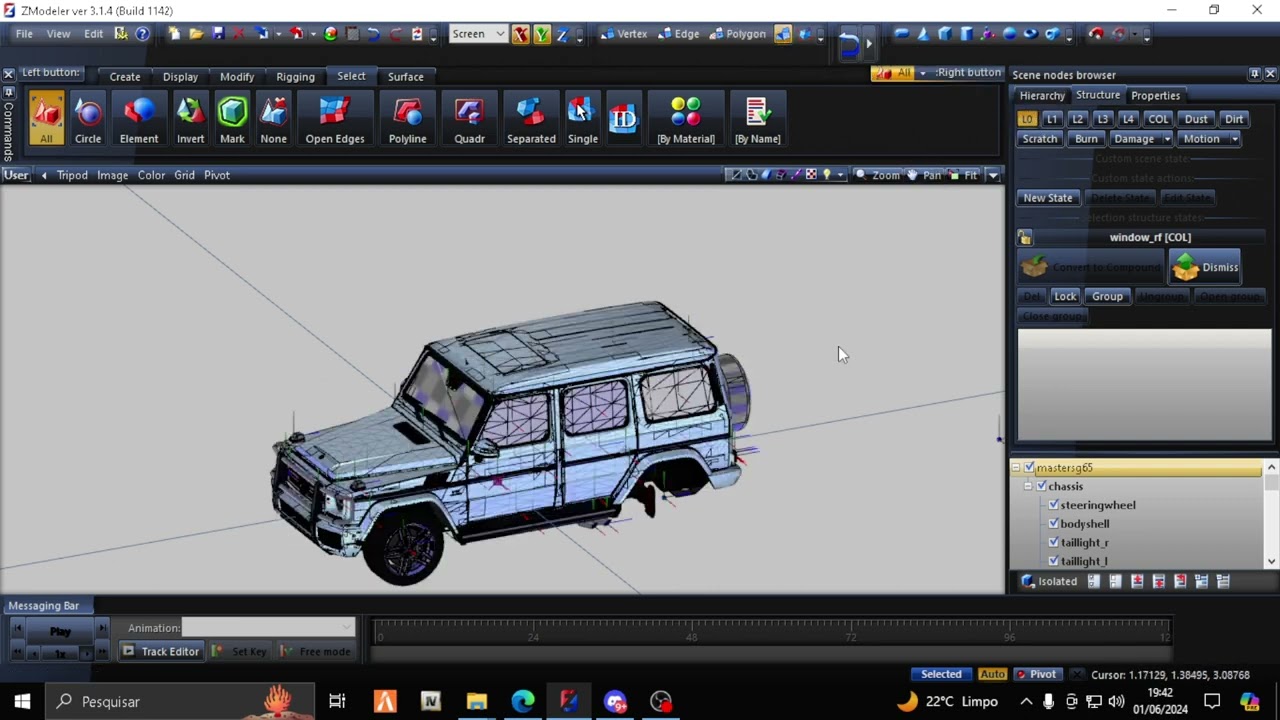The image size is (1280, 720).
Task: Open the View menu
Action: coord(58,34)
